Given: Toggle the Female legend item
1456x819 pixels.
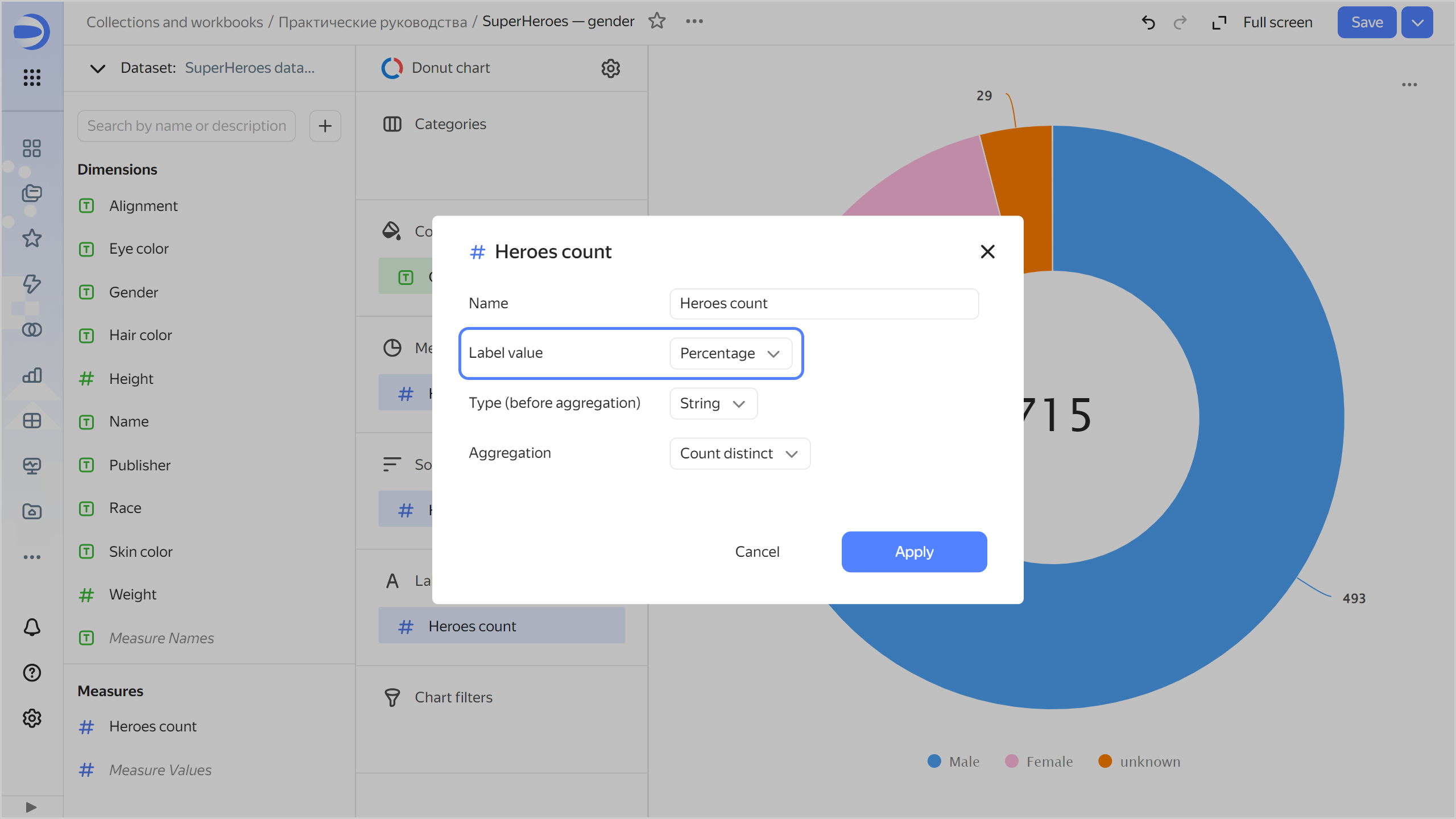Looking at the screenshot, I should tap(1039, 762).
